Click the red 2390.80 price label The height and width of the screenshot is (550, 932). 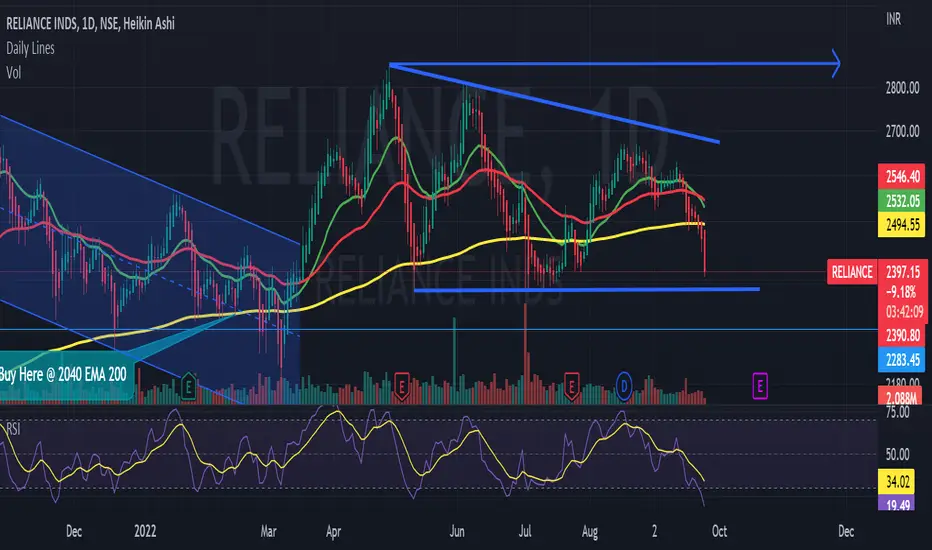(x=902, y=335)
